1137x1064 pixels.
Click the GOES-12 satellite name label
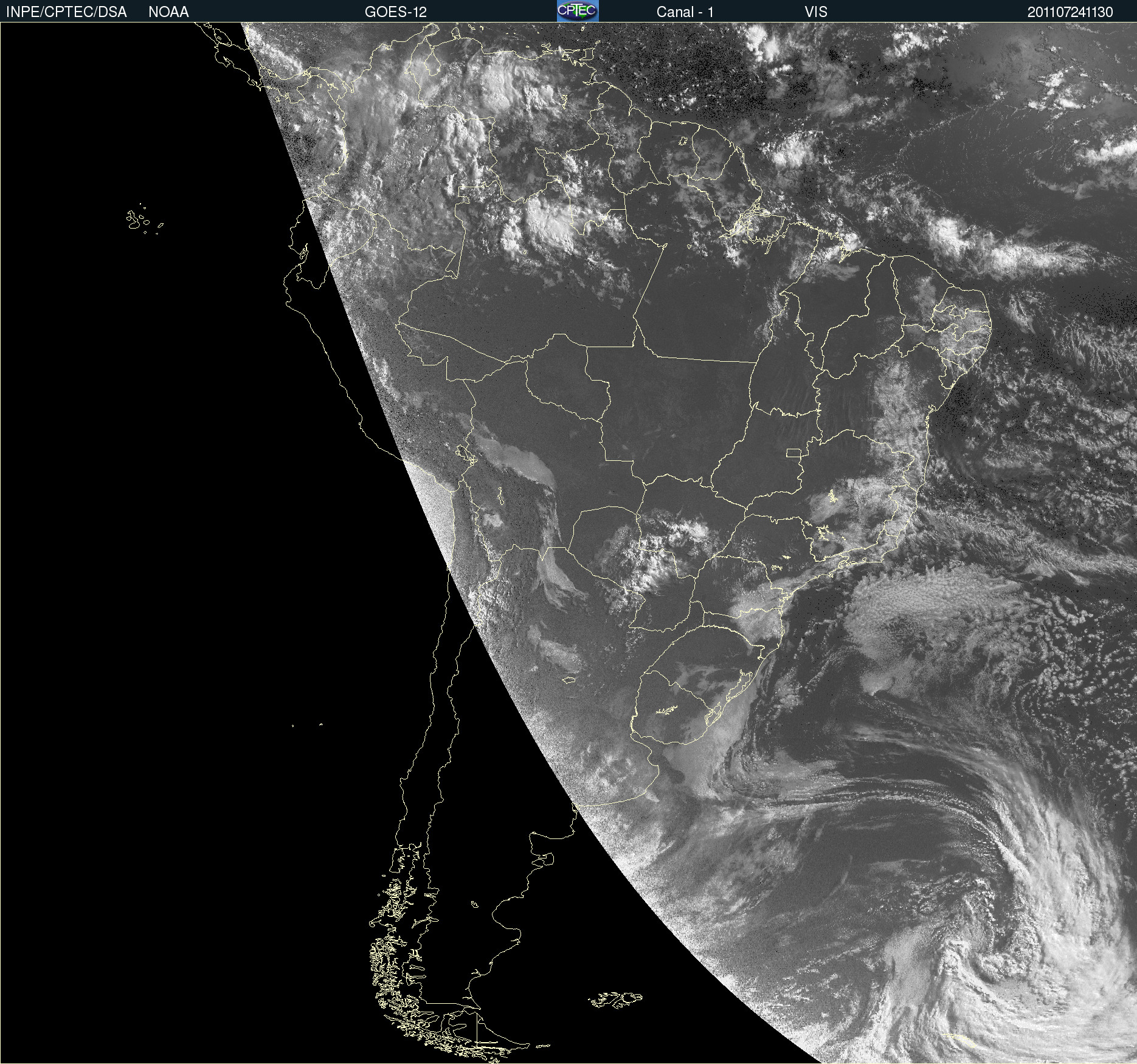pos(395,12)
